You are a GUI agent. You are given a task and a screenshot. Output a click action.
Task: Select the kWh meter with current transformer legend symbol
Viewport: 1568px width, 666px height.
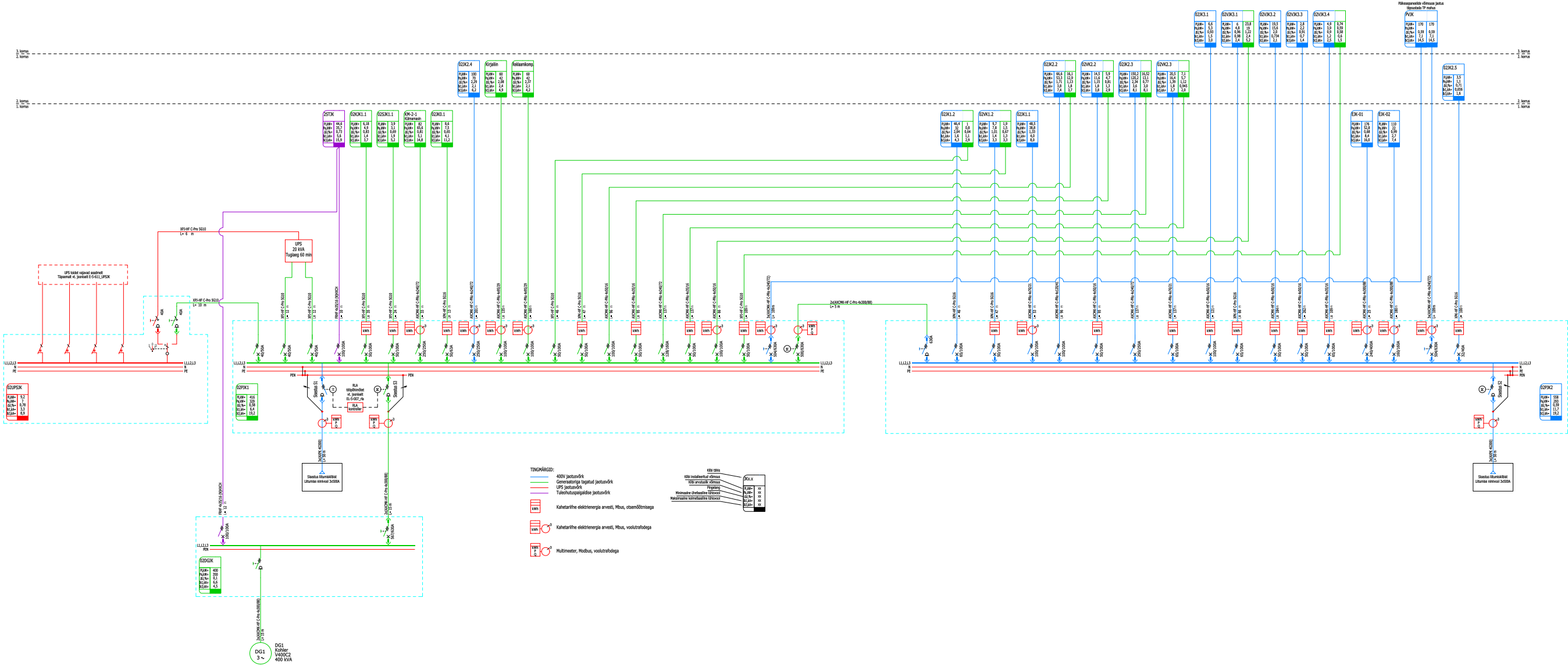click(540, 527)
